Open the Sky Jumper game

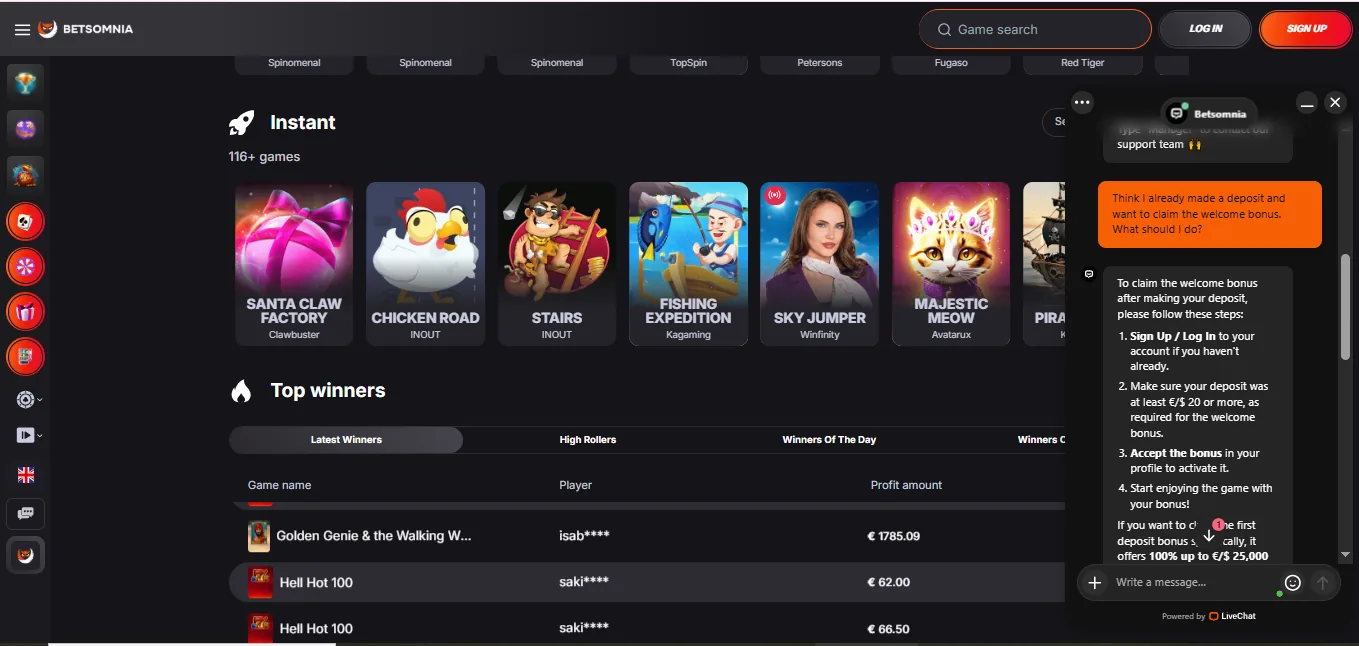(820, 264)
